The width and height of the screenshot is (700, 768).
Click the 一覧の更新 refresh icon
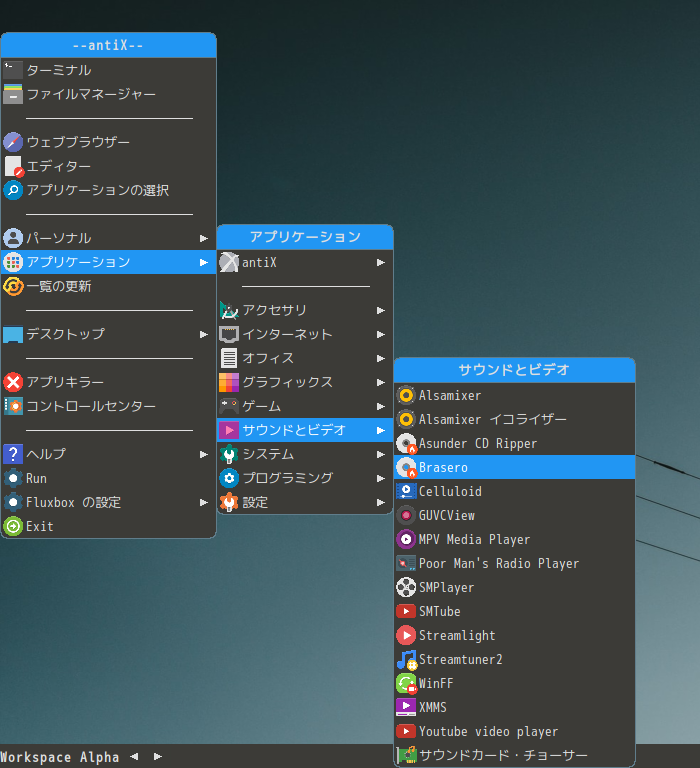[x=13, y=286]
